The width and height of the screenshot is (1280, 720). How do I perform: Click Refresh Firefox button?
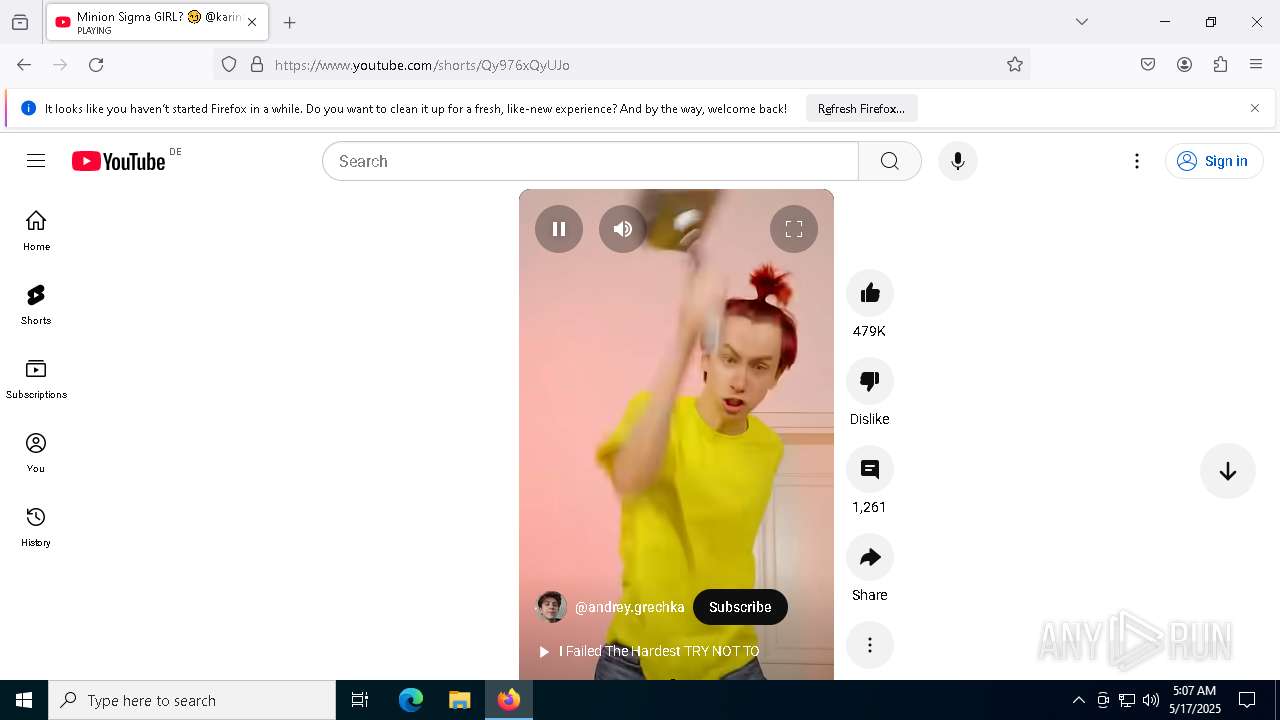pos(861,108)
